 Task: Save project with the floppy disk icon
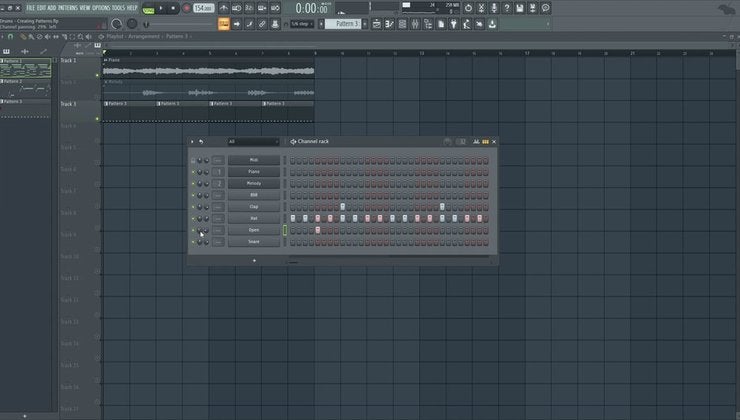pyautogui.click(x=520, y=8)
